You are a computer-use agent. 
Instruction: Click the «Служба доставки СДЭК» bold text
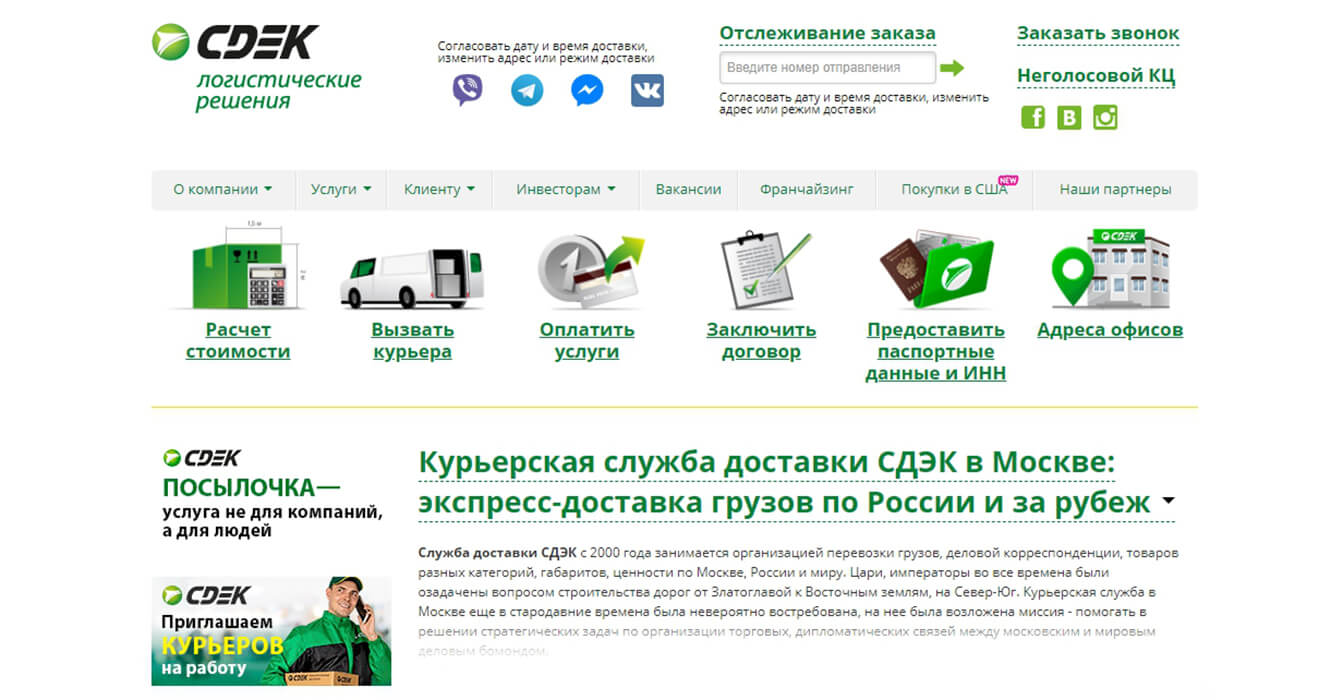[496, 553]
